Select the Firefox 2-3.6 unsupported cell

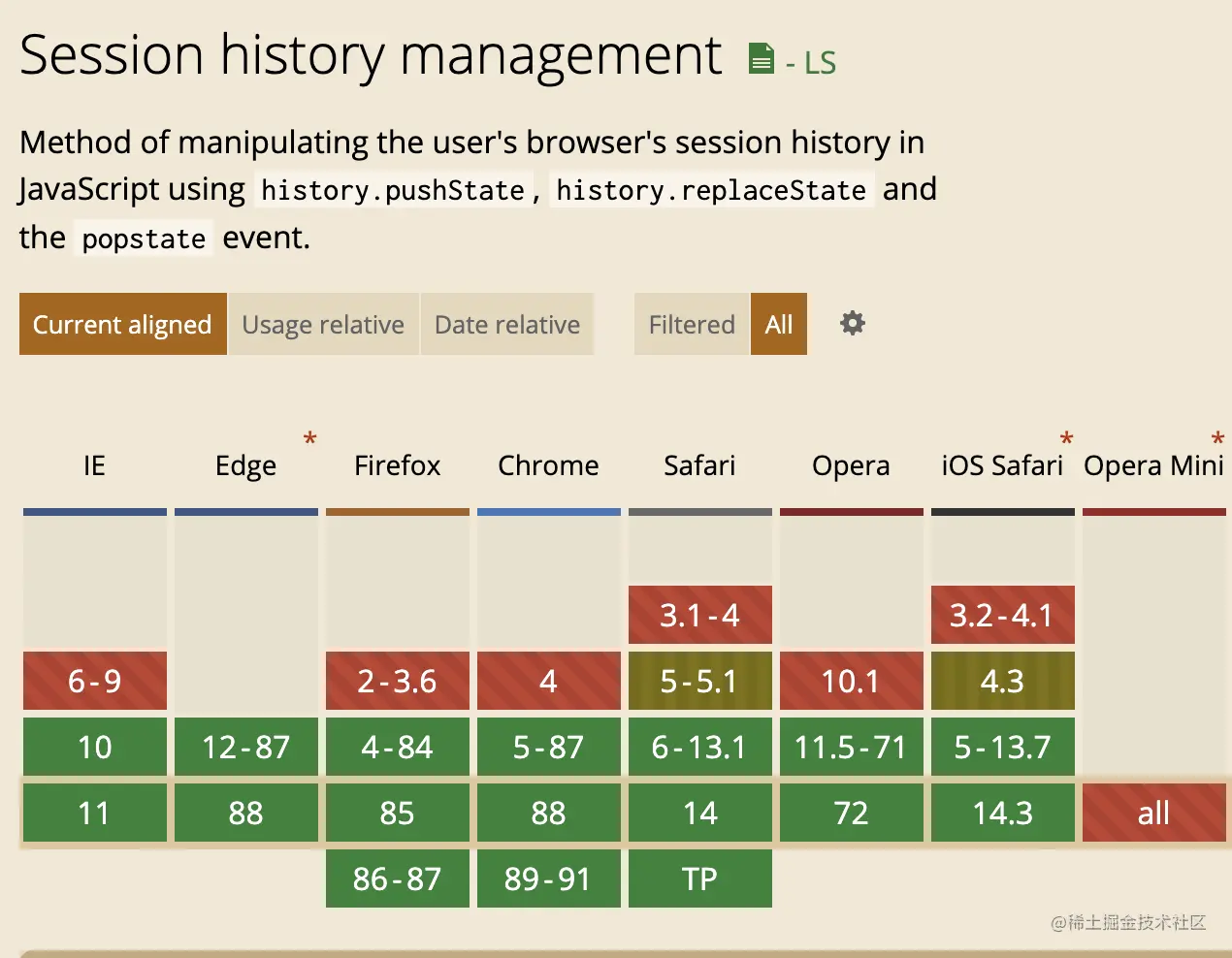pos(398,681)
